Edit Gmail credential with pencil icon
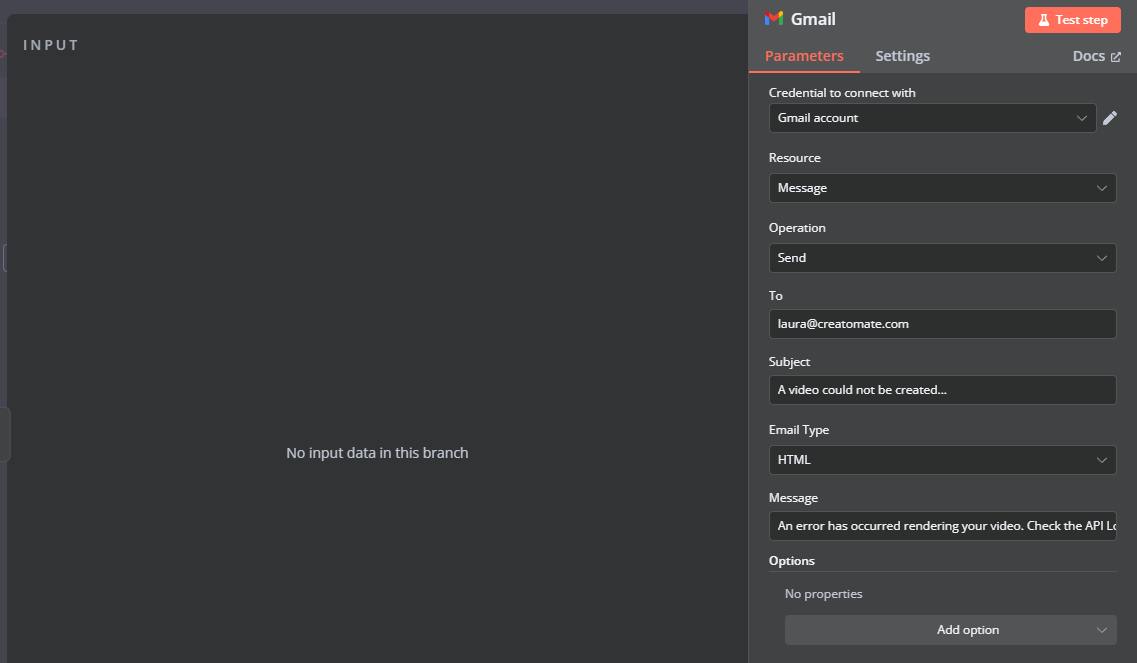The width and height of the screenshot is (1137, 663). click(1109, 118)
